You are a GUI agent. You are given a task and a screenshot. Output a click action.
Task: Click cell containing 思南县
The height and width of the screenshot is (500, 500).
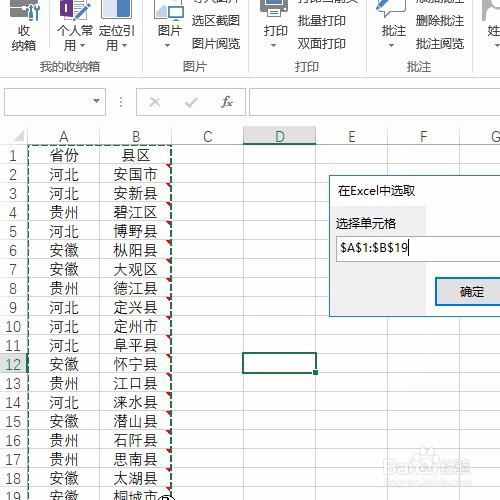pyautogui.click(x=136, y=459)
